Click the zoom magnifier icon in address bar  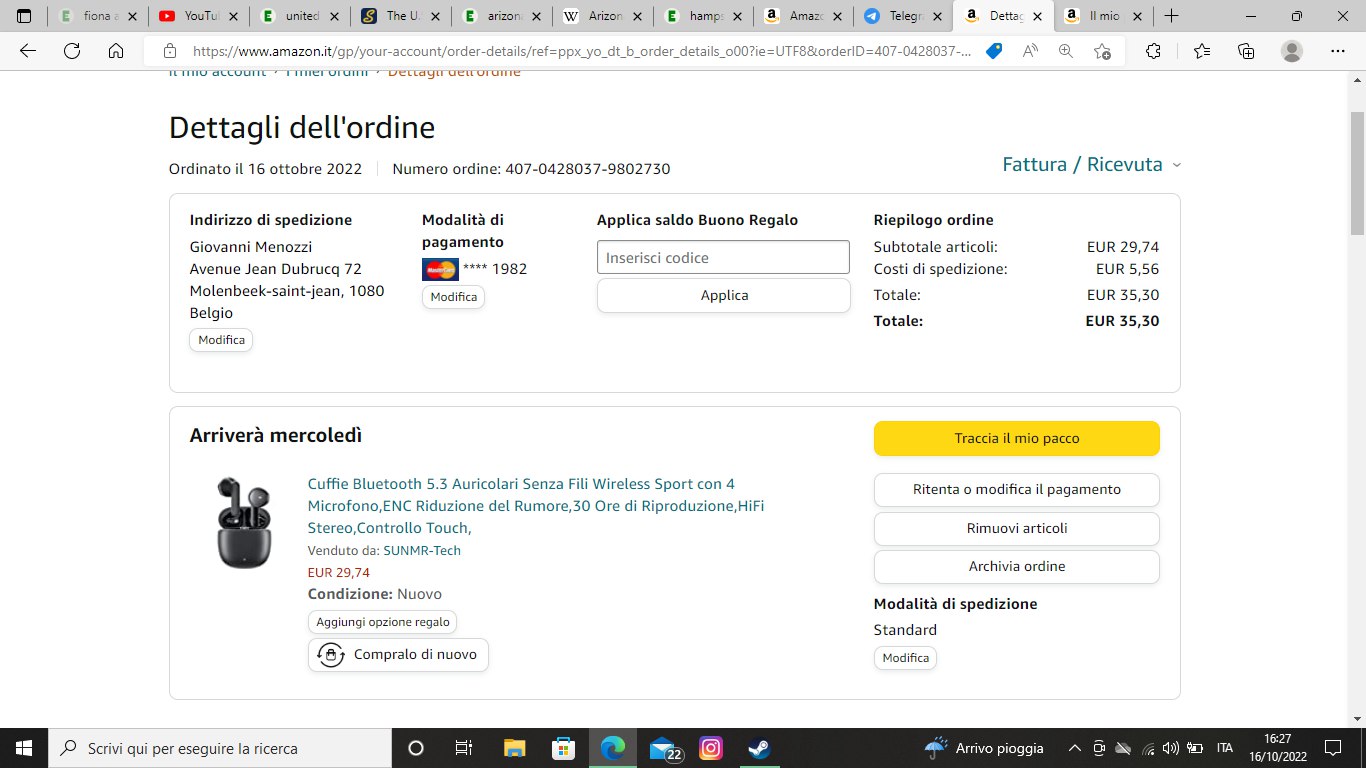(1066, 51)
